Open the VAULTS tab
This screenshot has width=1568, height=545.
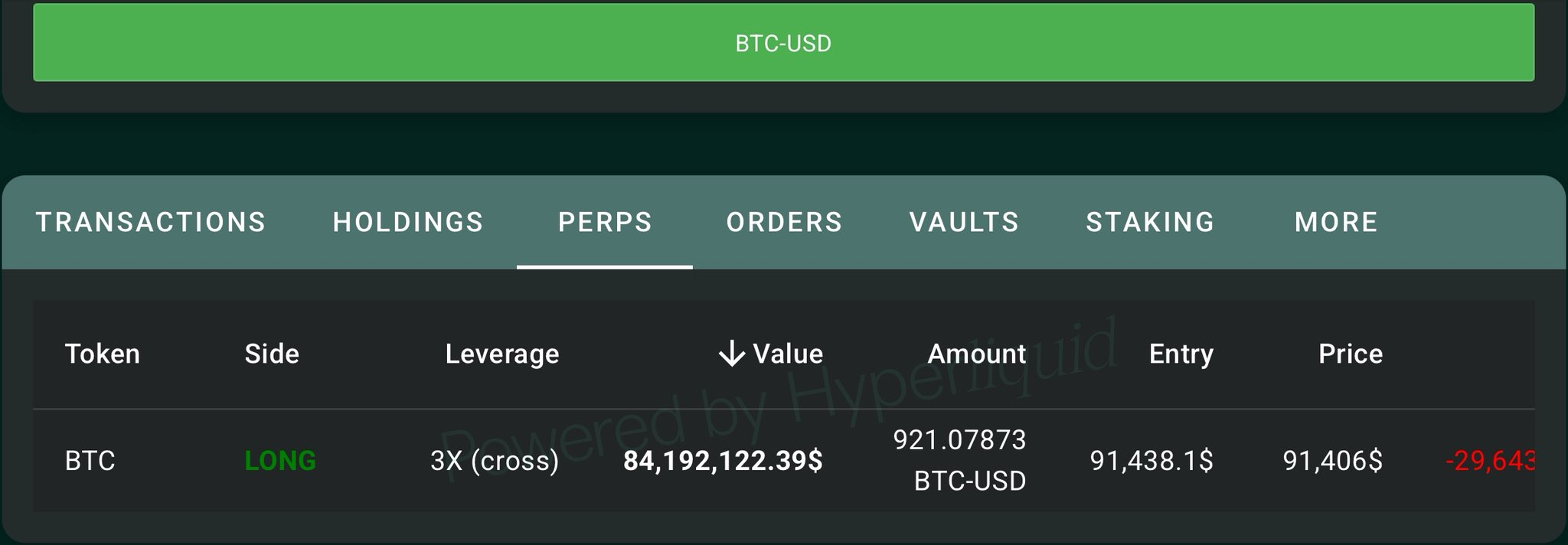click(964, 222)
